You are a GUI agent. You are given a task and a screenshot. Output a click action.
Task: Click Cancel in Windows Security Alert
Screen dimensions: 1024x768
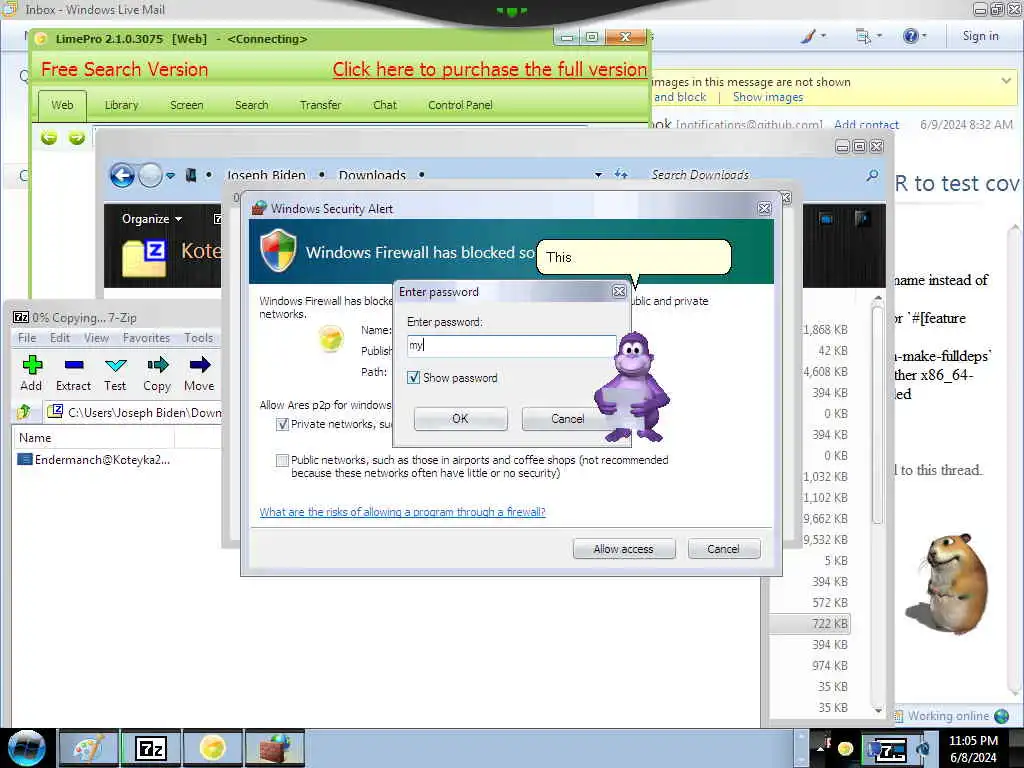724,549
